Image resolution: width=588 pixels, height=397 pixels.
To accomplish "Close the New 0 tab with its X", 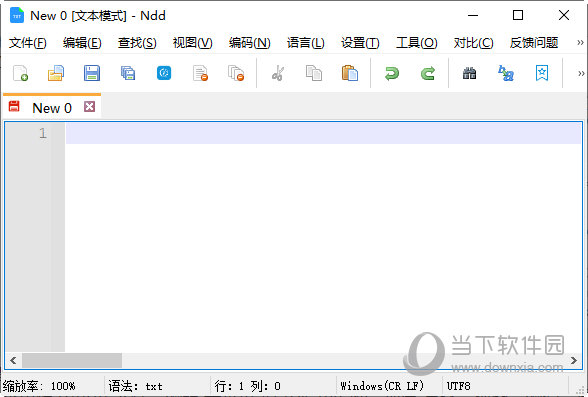I will click(89, 107).
